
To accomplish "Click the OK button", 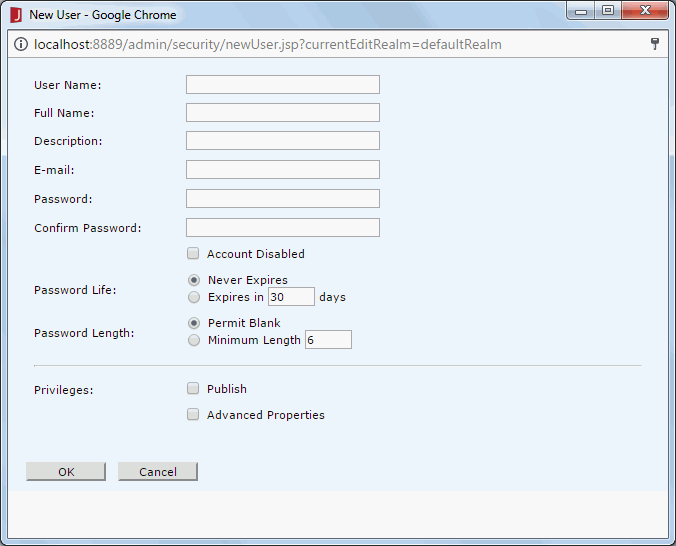I will coord(66,471).
